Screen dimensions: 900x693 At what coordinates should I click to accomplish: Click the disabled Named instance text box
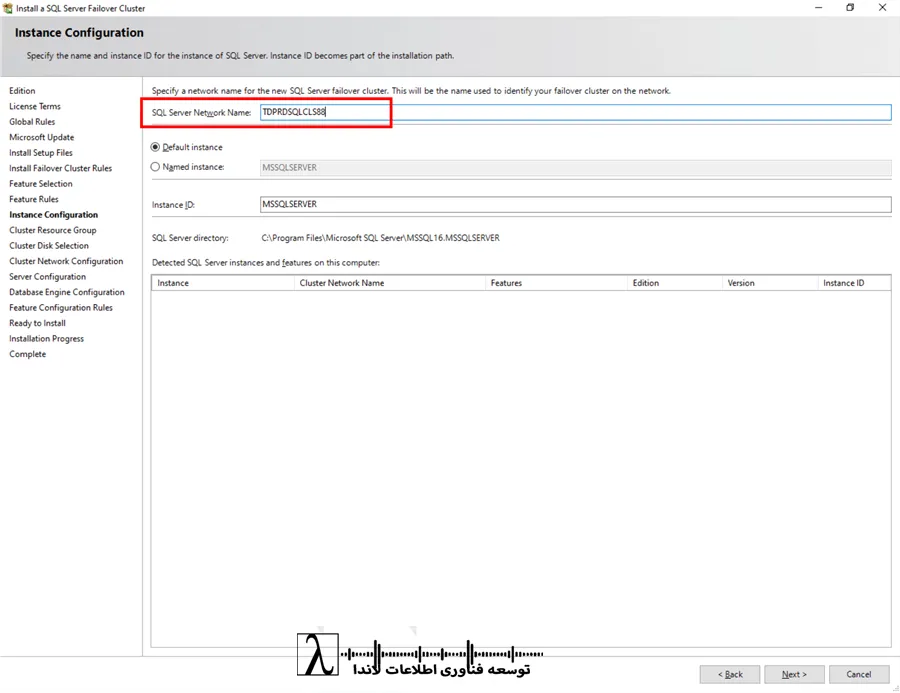click(575, 168)
